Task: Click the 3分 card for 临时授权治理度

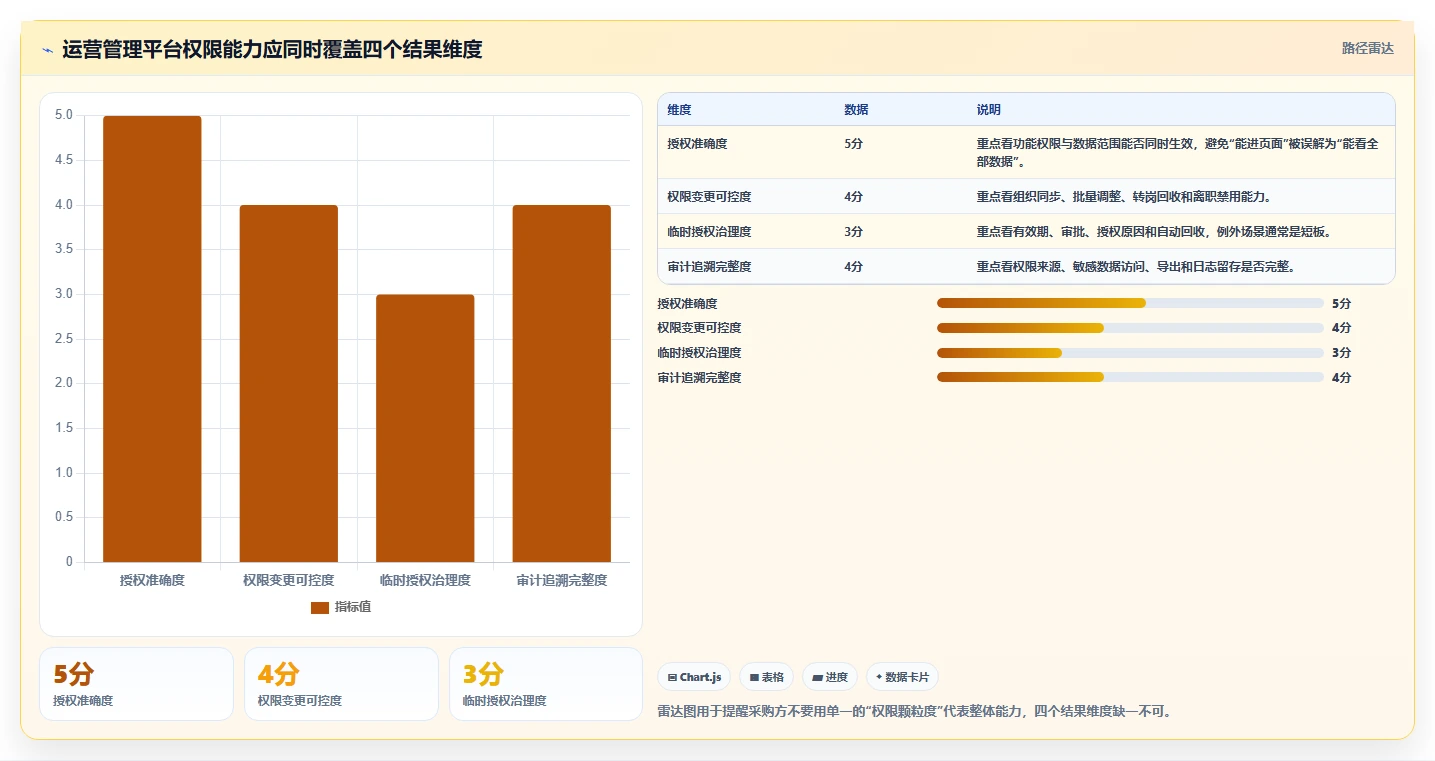Action: click(546, 684)
